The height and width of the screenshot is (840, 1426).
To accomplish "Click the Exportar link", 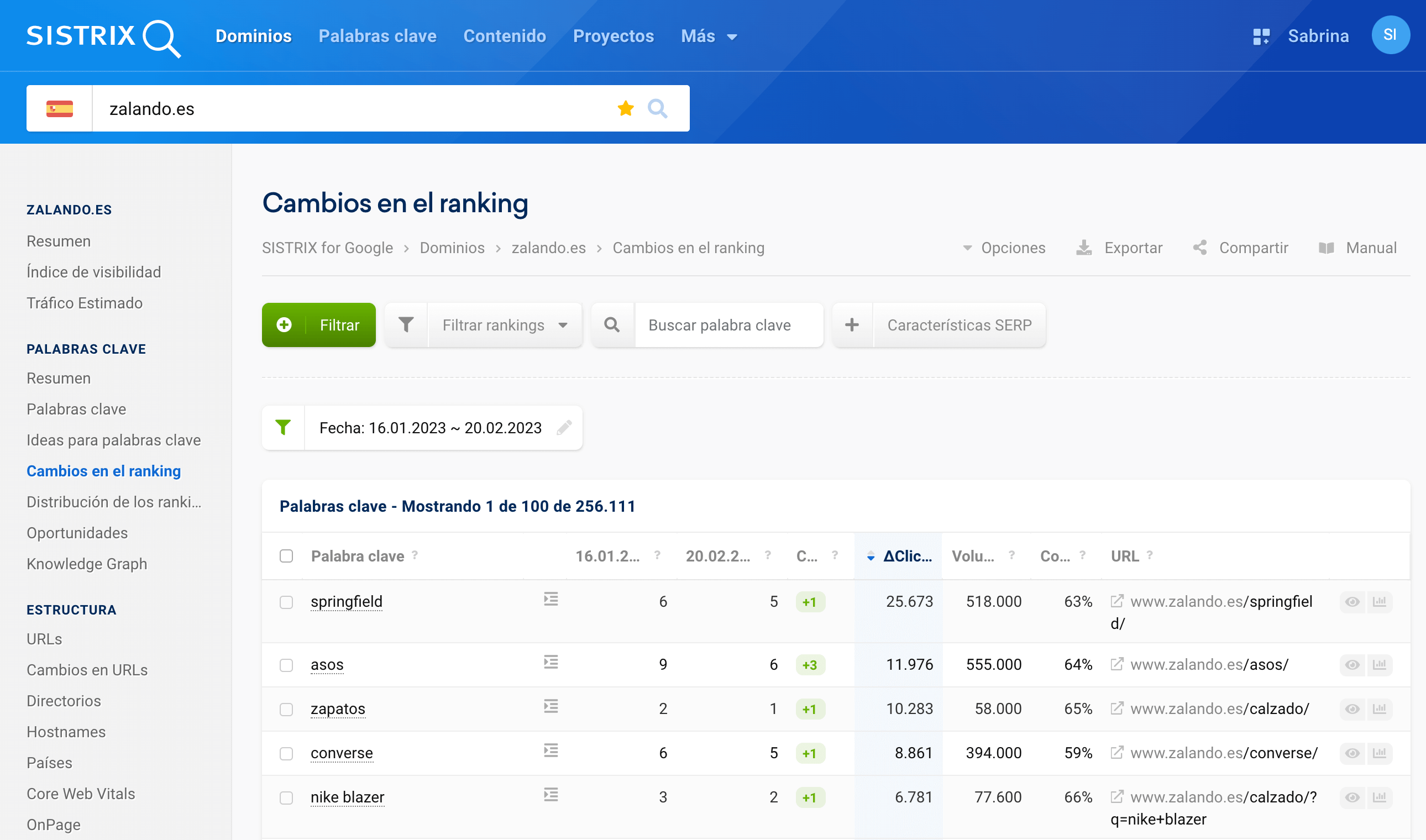I will click(1120, 248).
